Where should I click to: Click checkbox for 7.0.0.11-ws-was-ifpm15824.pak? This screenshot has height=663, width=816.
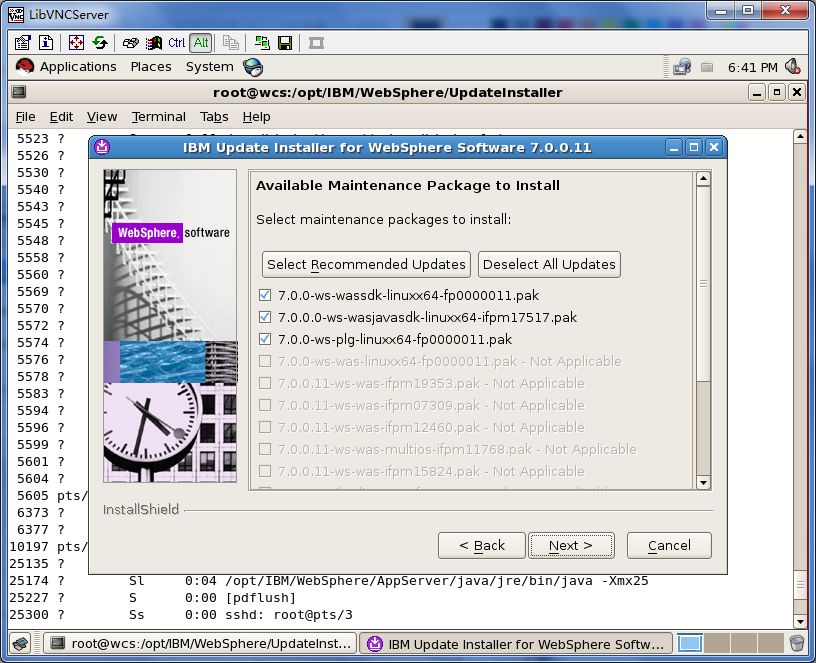pyautogui.click(x=265, y=471)
